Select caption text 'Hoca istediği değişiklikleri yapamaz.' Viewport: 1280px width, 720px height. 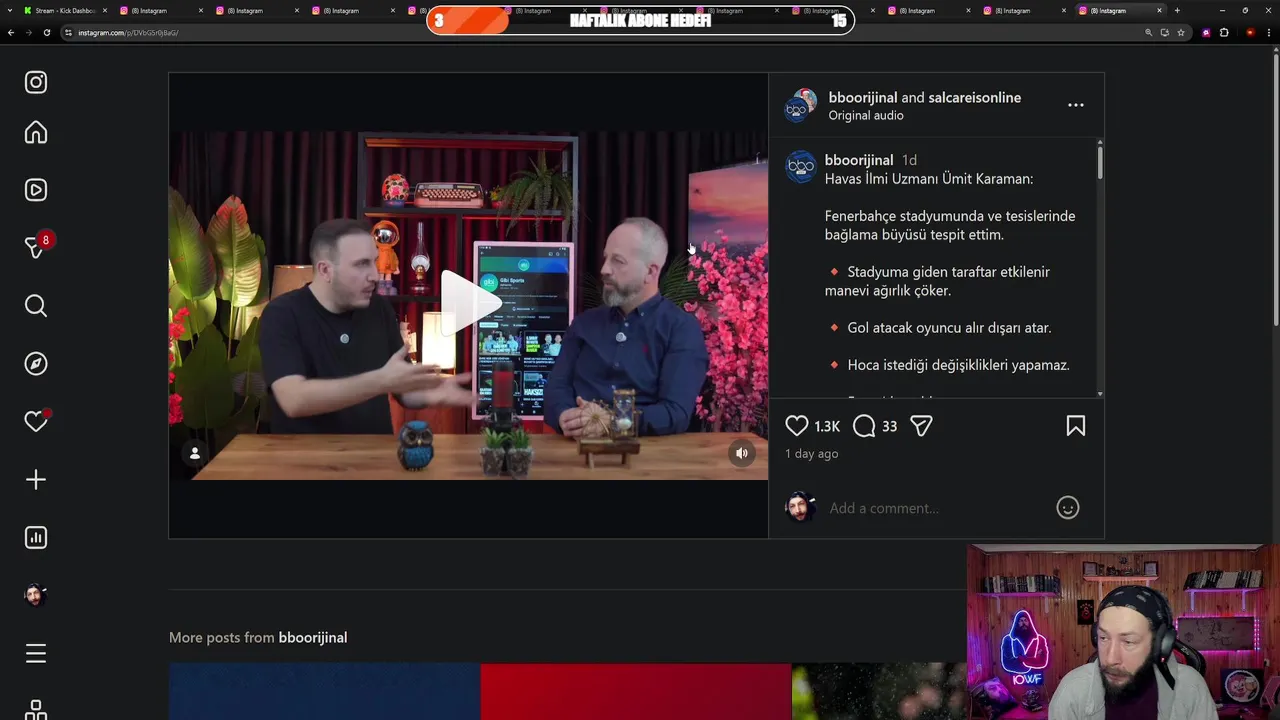(x=959, y=365)
